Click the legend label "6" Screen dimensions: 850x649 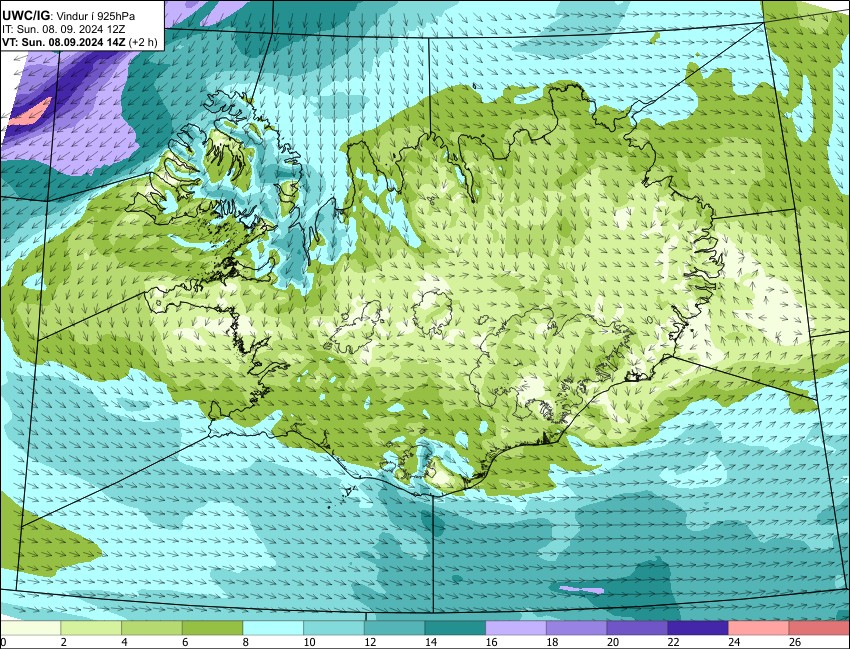[185, 642]
